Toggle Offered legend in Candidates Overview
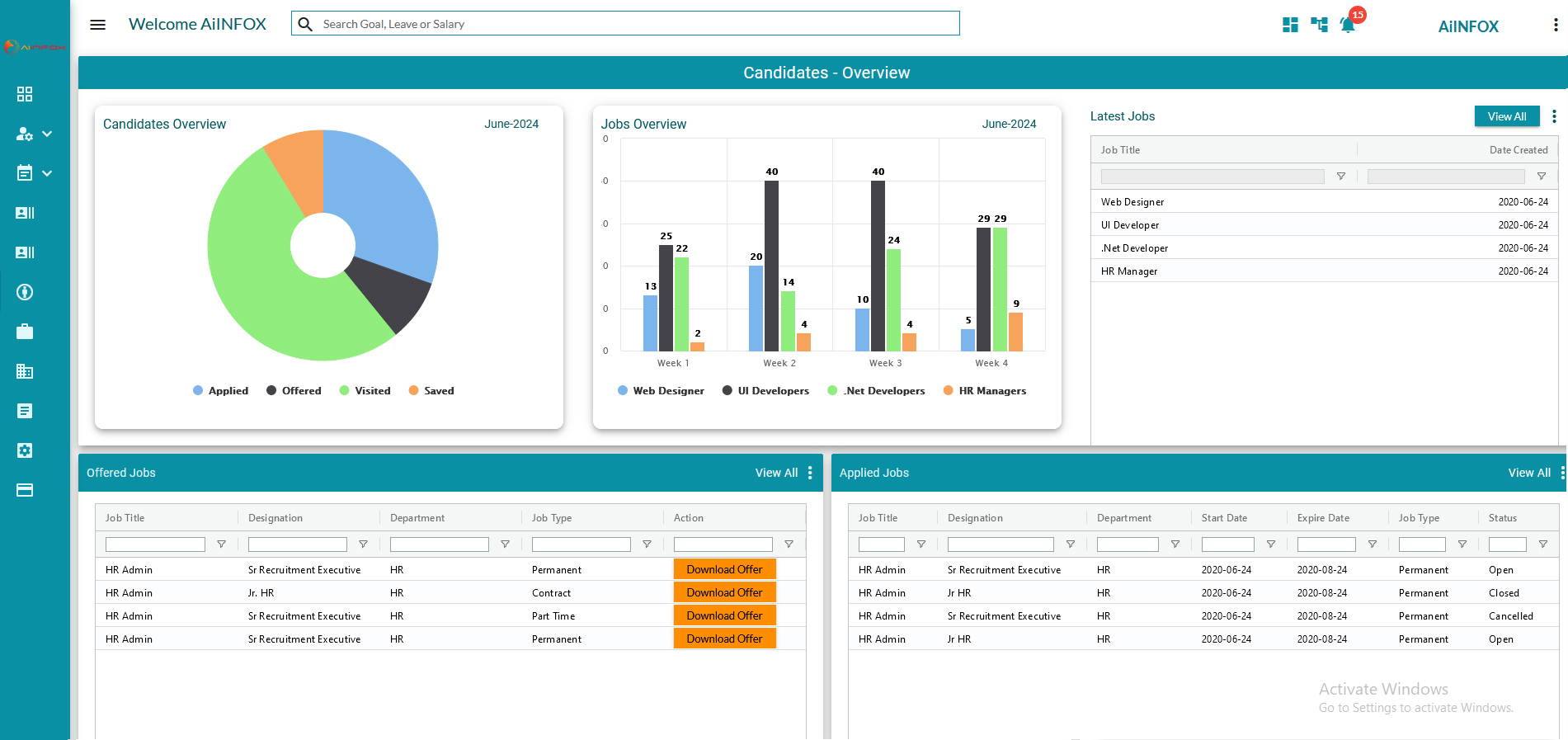 [294, 391]
